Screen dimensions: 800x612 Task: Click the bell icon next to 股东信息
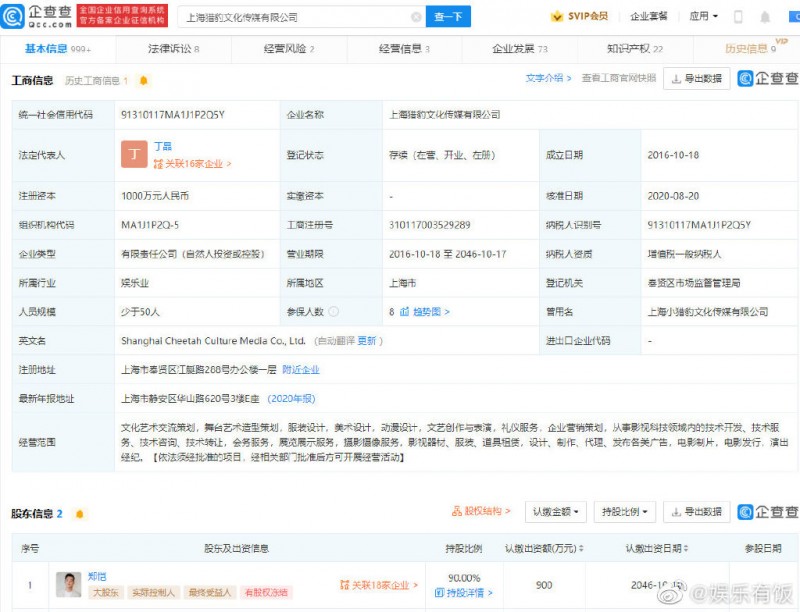(79, 514)
